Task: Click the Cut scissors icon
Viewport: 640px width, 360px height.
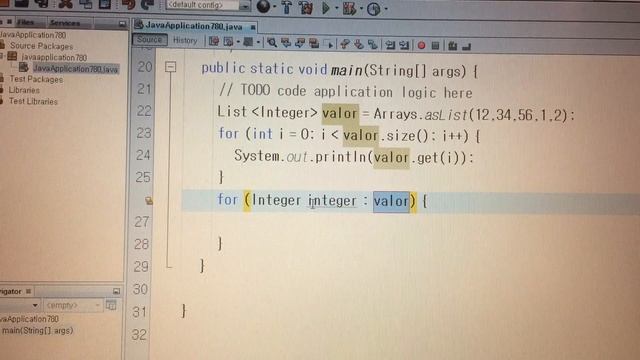Action: click(65, 4)
